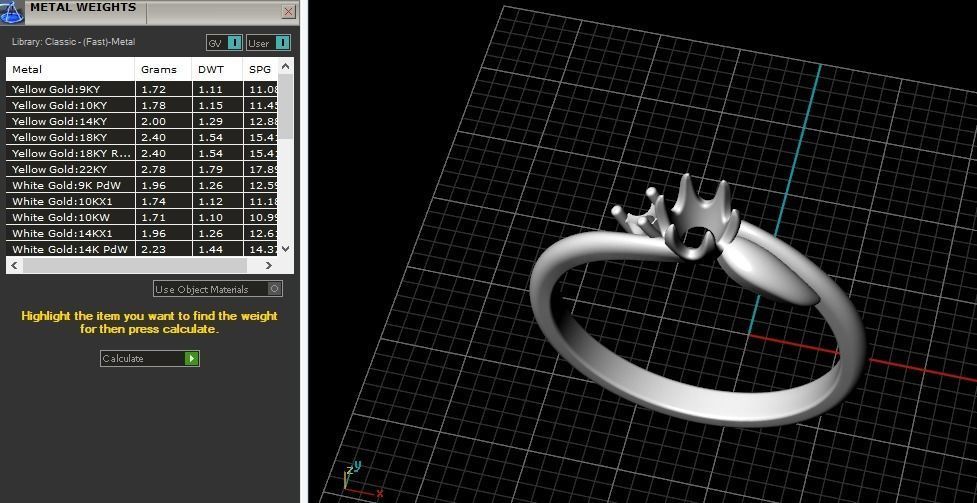Click the 2.78 grams value for 22KY

(x=153, y=170)
